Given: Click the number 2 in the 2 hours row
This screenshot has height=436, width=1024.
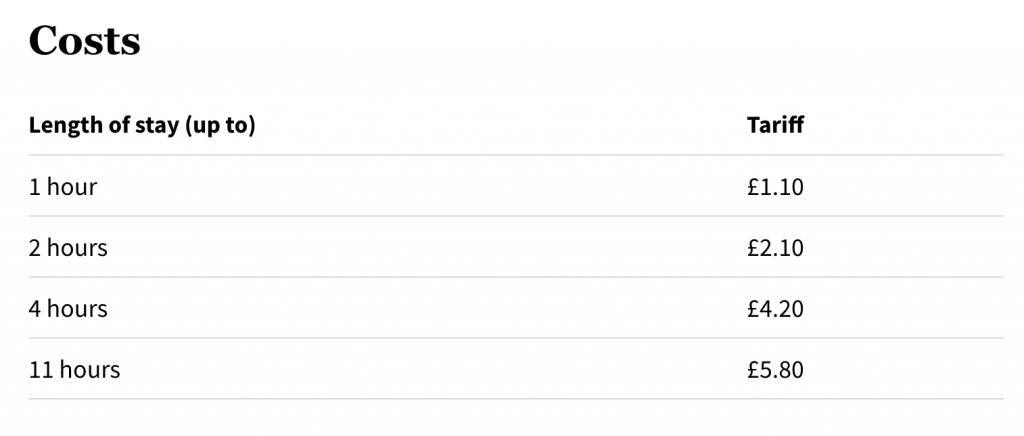Looking at the screenshot, I should [35, 248].
